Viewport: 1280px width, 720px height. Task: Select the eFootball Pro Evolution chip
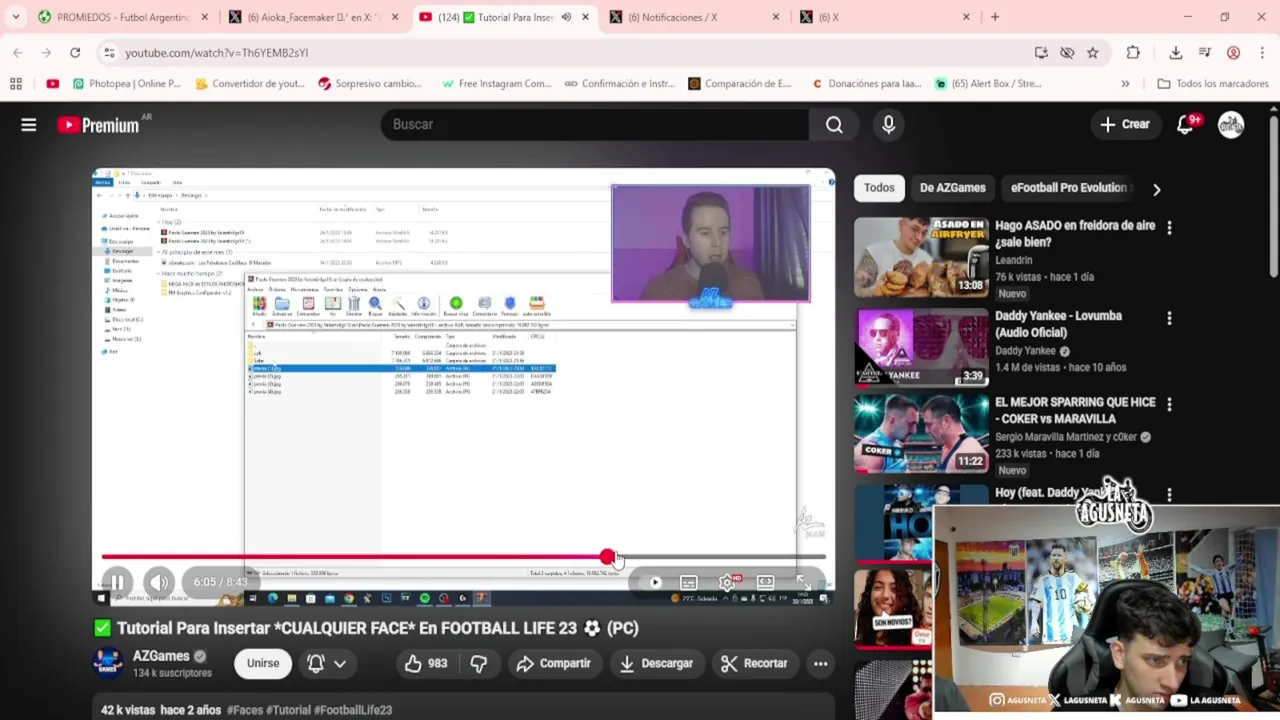click(x=1068, y=187)
